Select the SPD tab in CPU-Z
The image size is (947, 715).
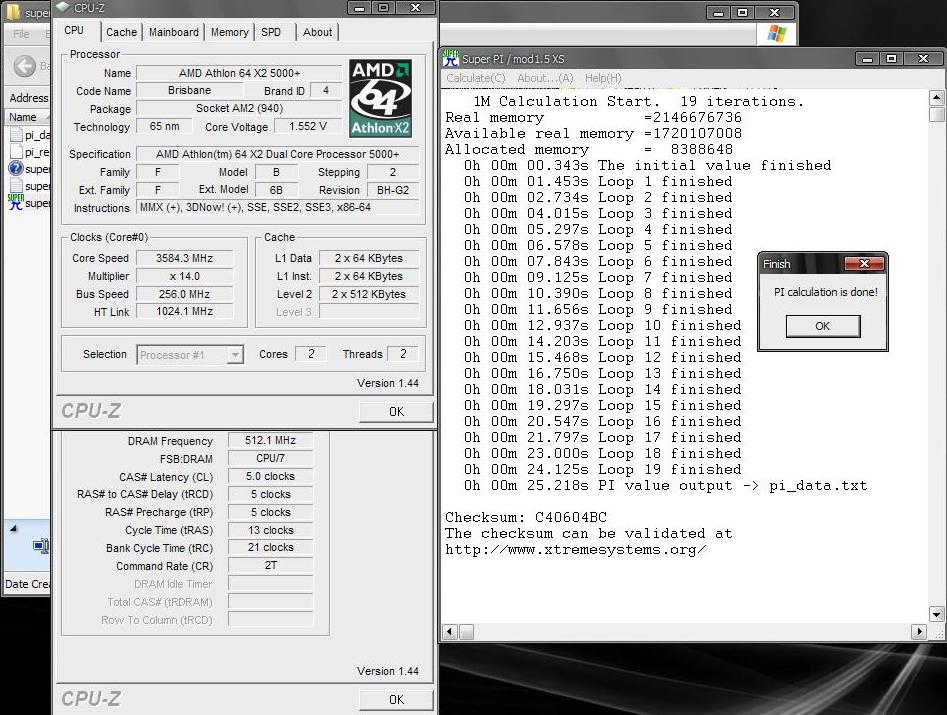(x=271, y=32)
